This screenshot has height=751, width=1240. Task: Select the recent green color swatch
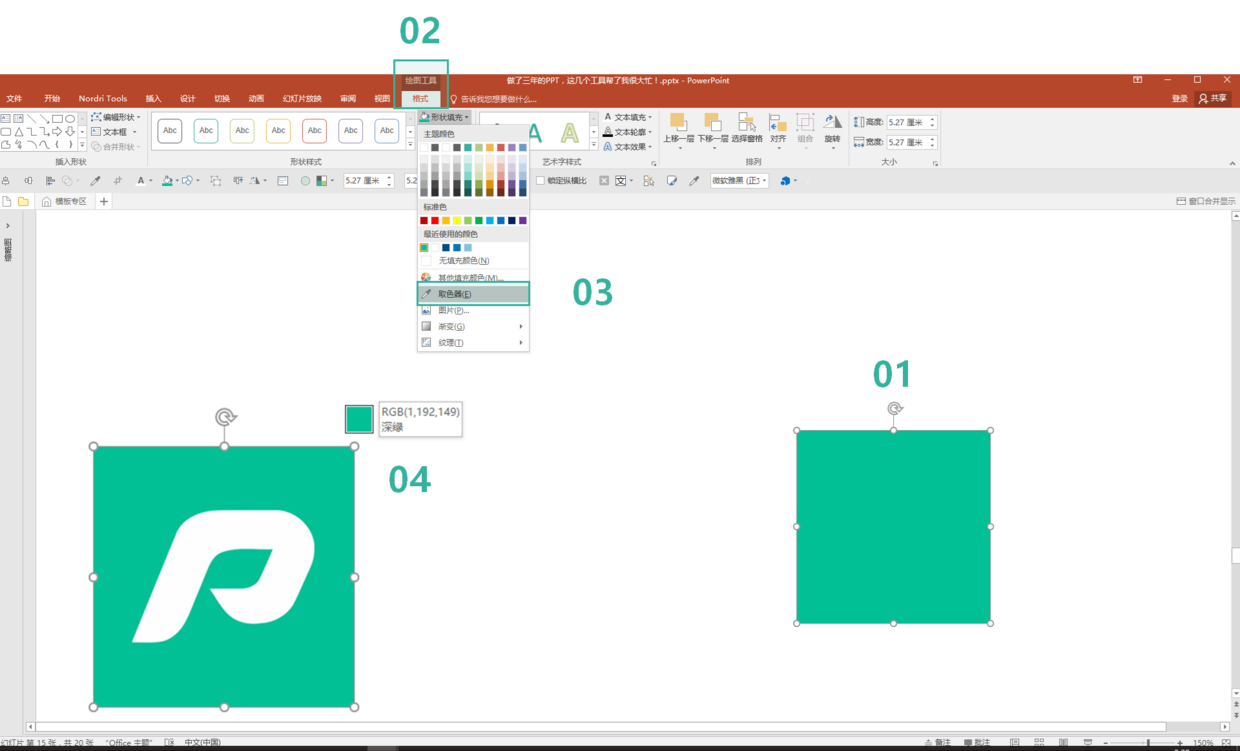tap(424, 247)
